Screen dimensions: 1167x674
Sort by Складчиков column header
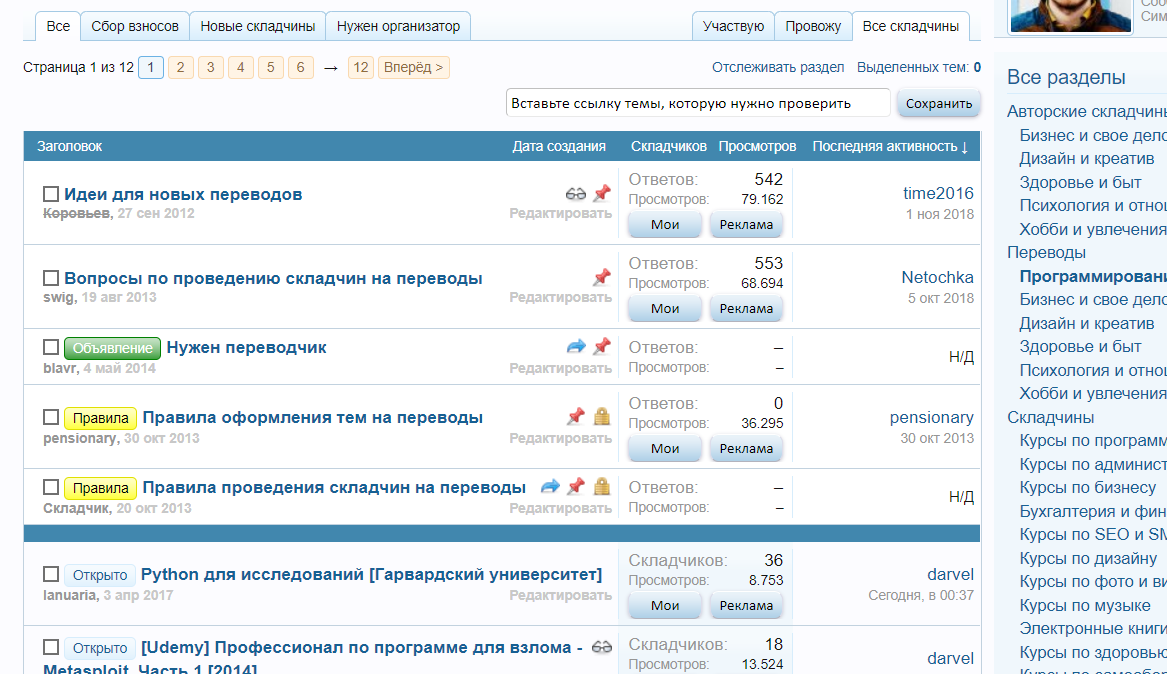(x=668, y=147)
